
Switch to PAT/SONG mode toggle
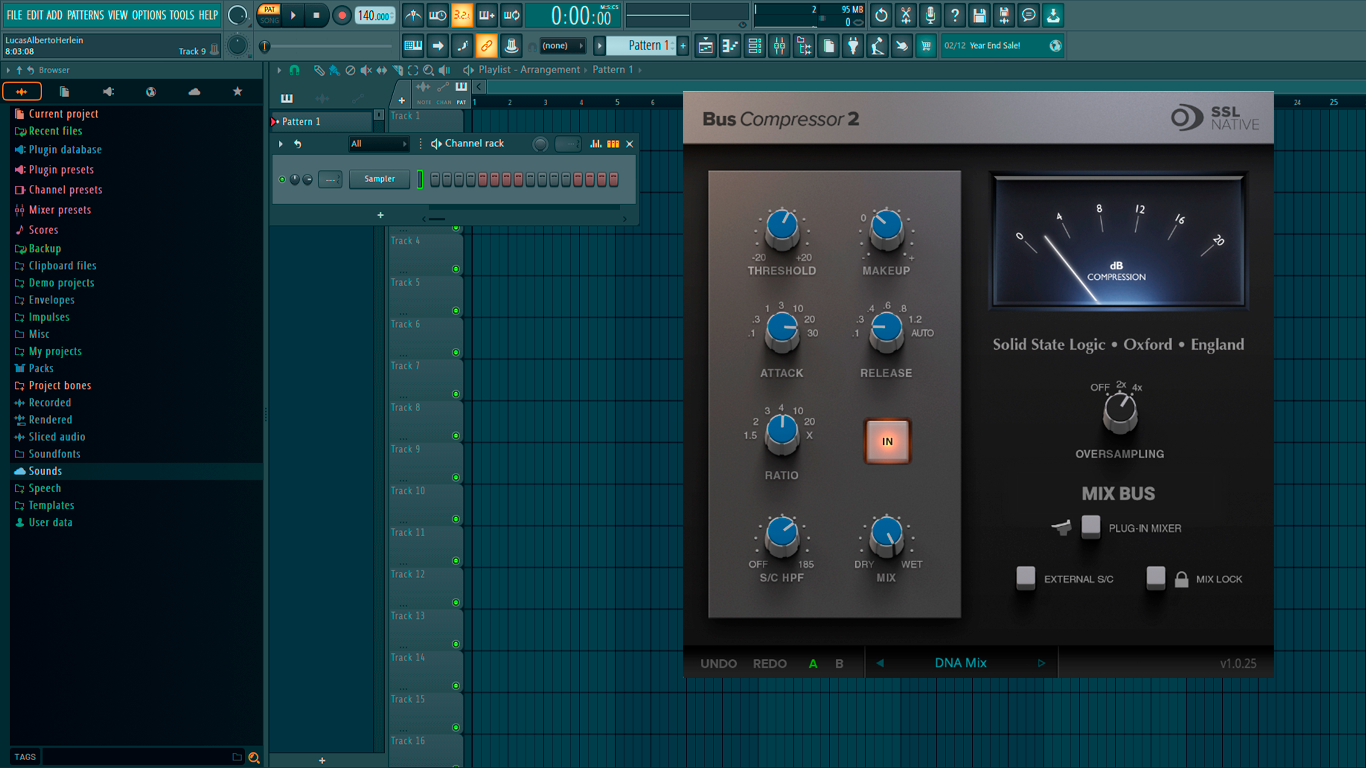[269, 15]
